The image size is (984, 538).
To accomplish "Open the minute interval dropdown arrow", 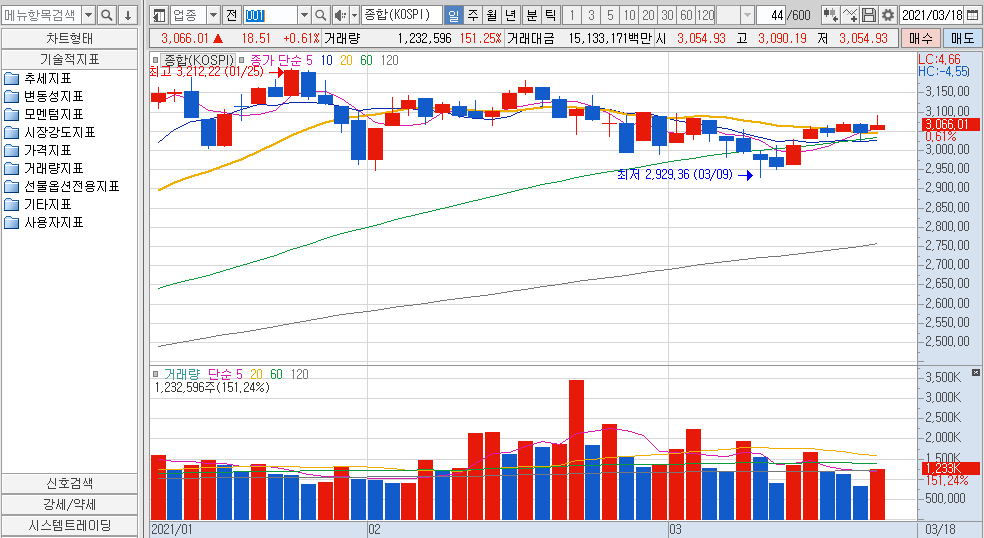I will click(747, 15).
